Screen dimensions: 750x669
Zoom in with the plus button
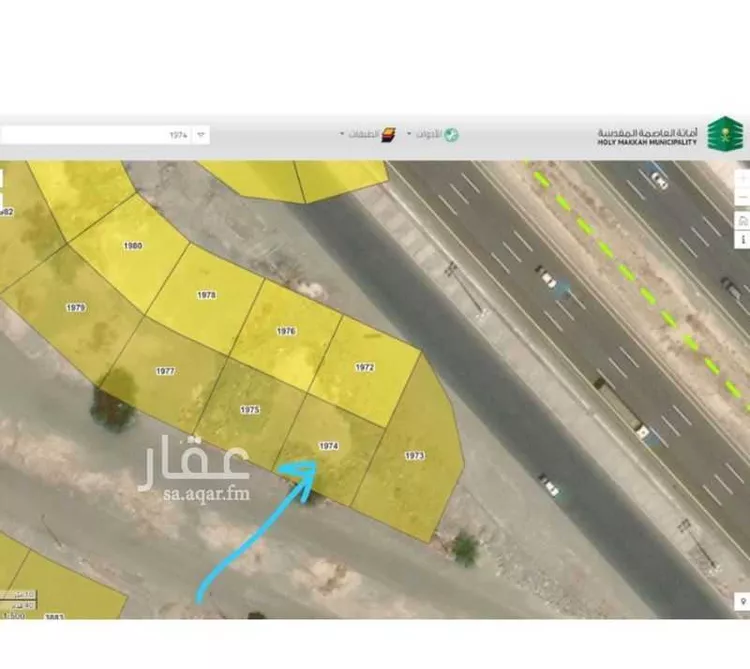point(743,179)
